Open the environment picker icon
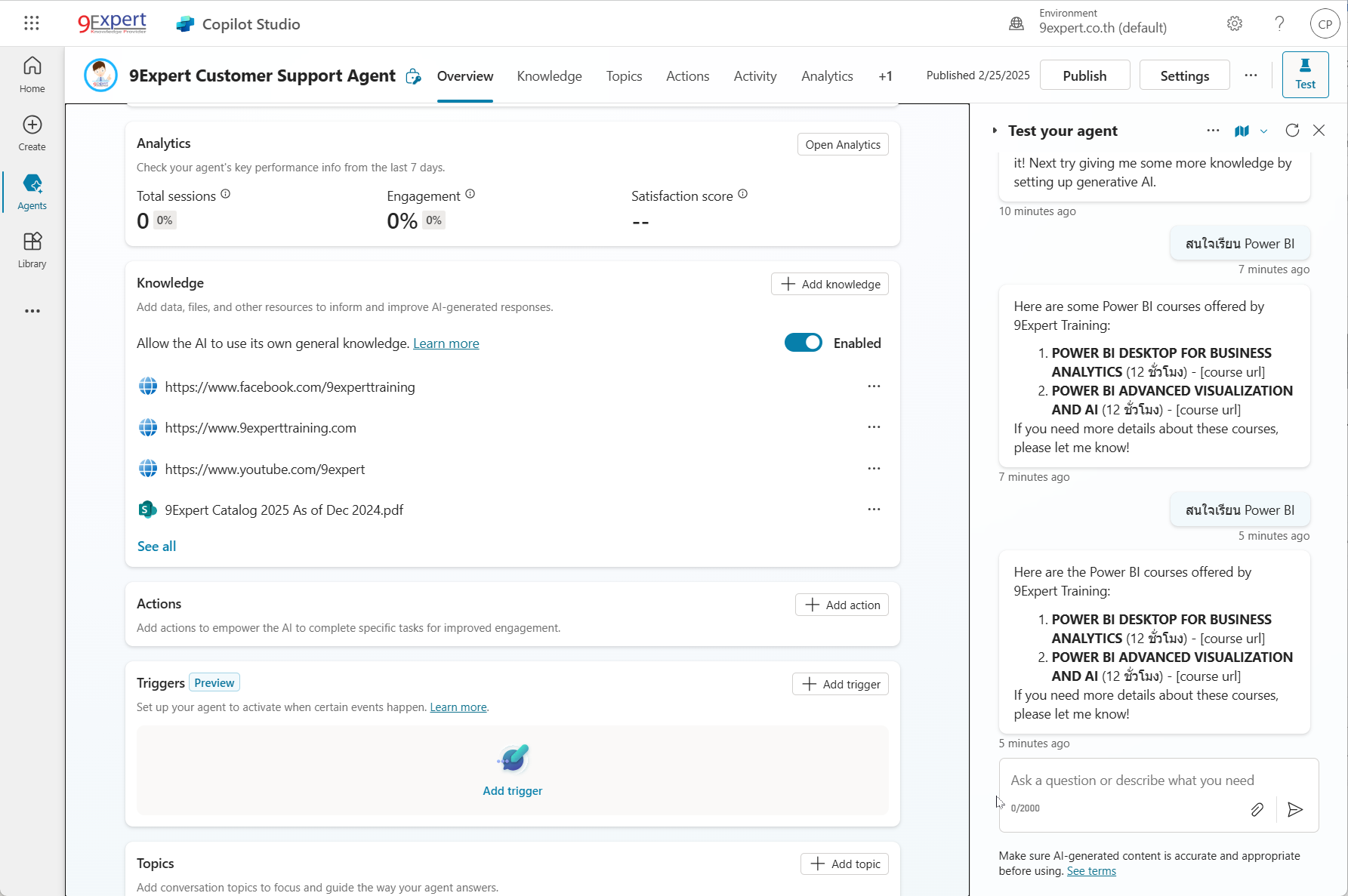 pyautogui.click(x=1016, y=23)
